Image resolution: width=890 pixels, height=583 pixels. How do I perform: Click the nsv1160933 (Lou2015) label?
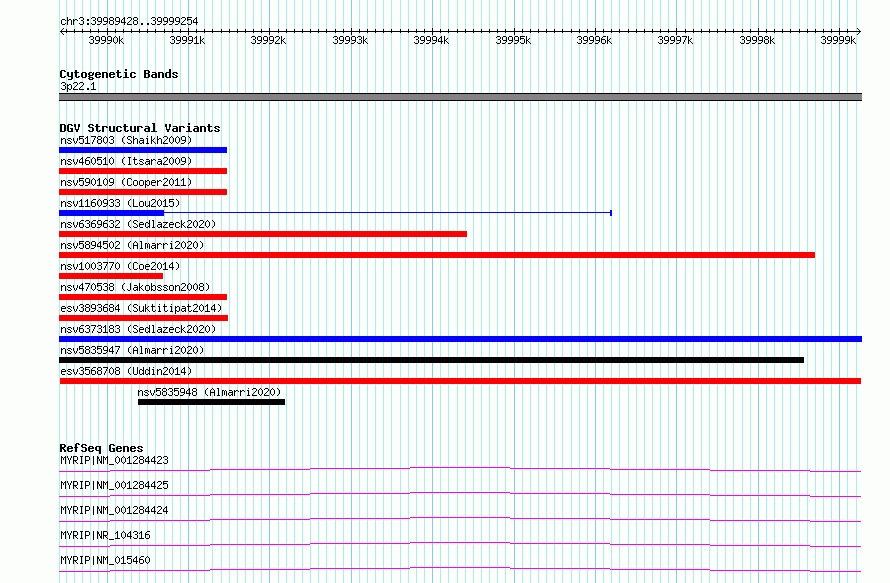point(120,203)
